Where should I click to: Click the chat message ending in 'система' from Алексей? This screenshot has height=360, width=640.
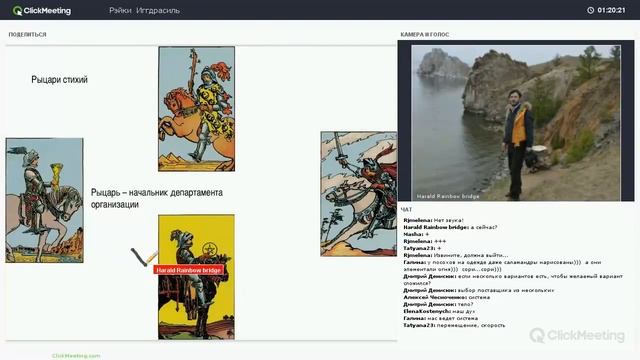447,297
